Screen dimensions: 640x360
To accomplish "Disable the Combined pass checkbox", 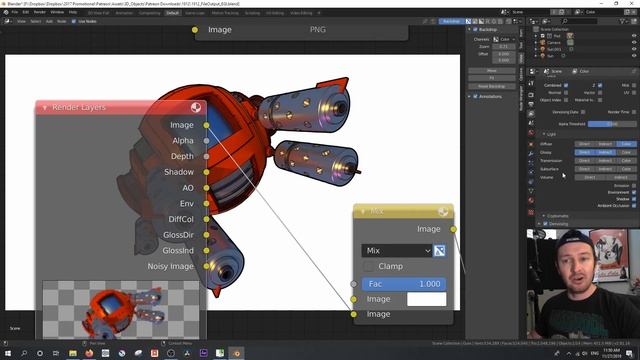I will click(566, 85).
